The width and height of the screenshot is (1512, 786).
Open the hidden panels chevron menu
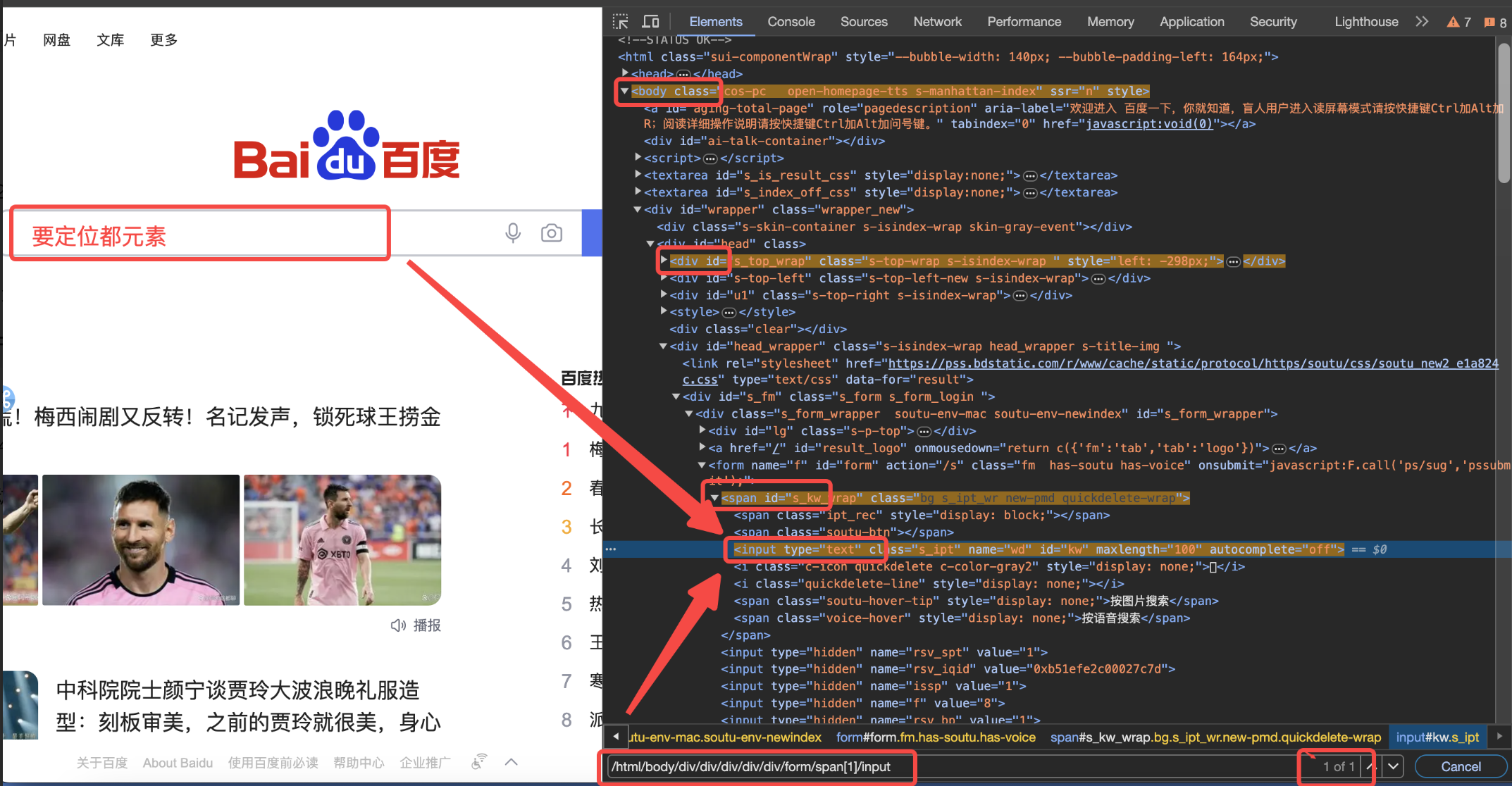pos(1421,21)
